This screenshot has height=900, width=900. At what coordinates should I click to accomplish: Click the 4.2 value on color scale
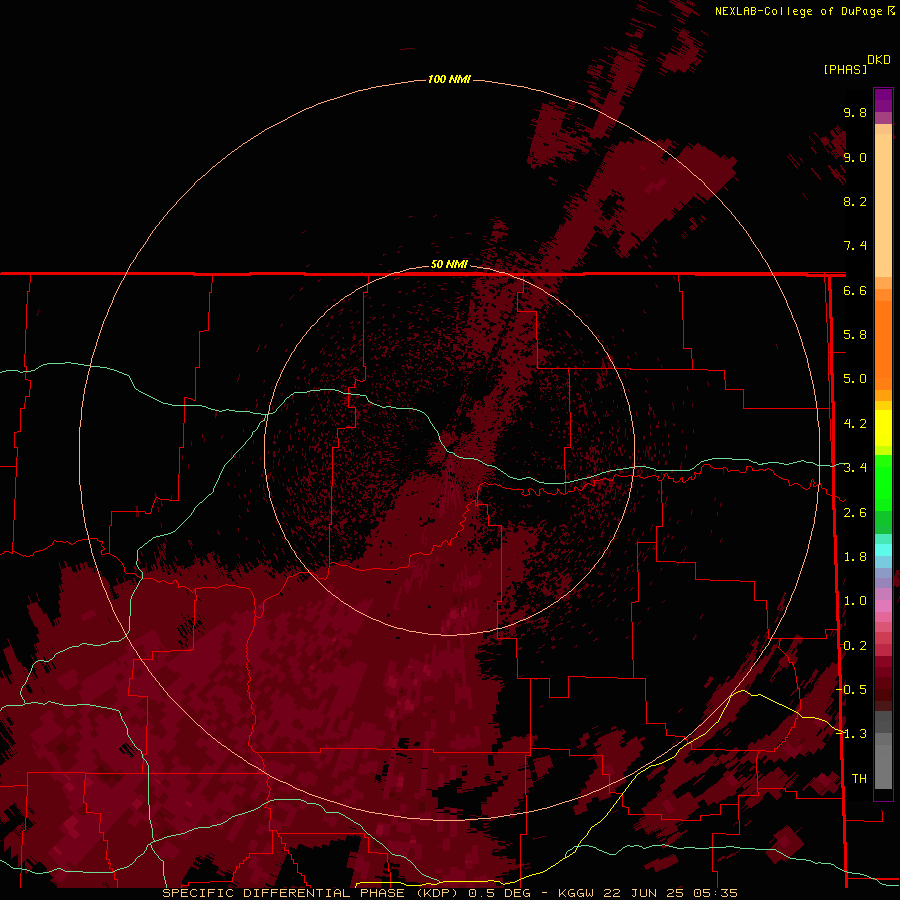pos(855,424)
